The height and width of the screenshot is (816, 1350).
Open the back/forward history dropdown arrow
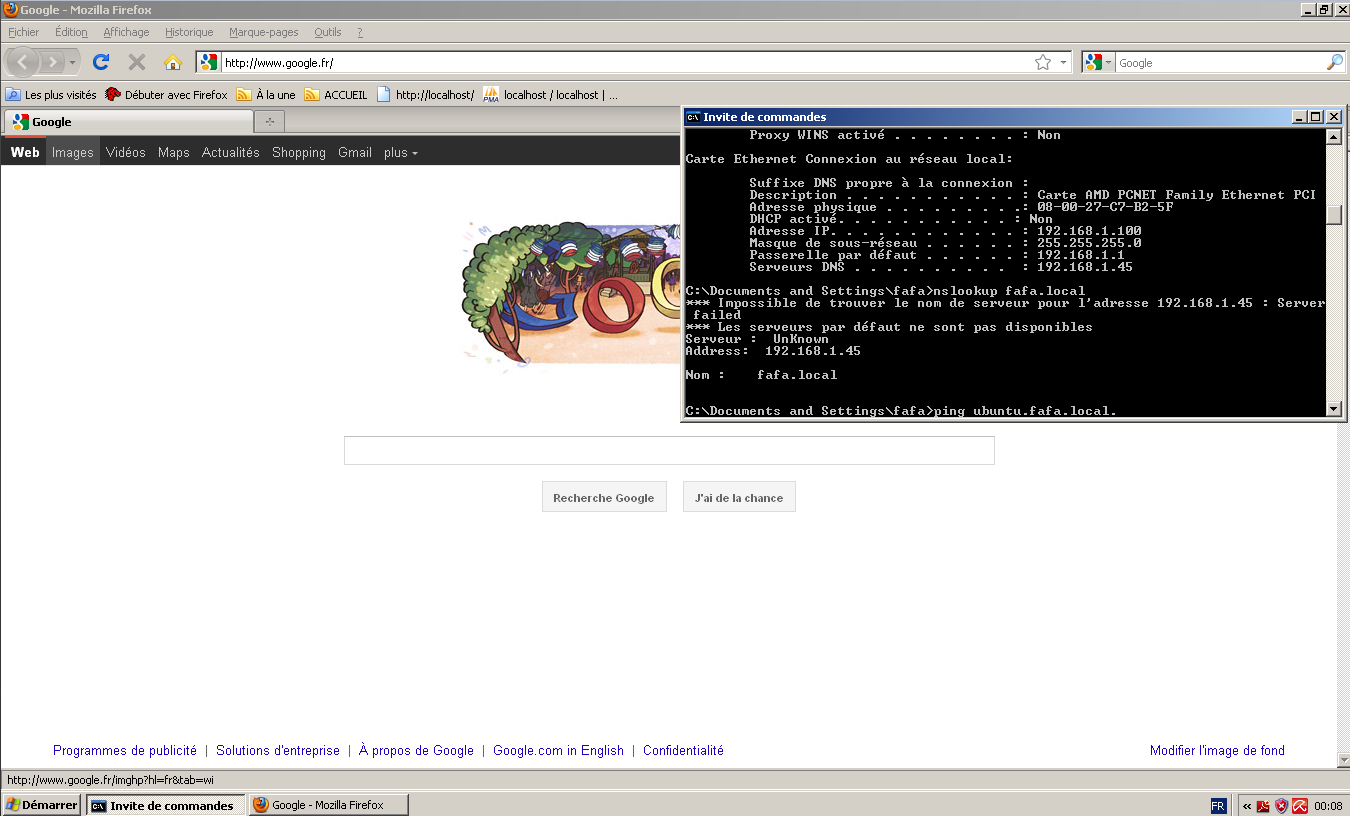[x=73, y=63]
